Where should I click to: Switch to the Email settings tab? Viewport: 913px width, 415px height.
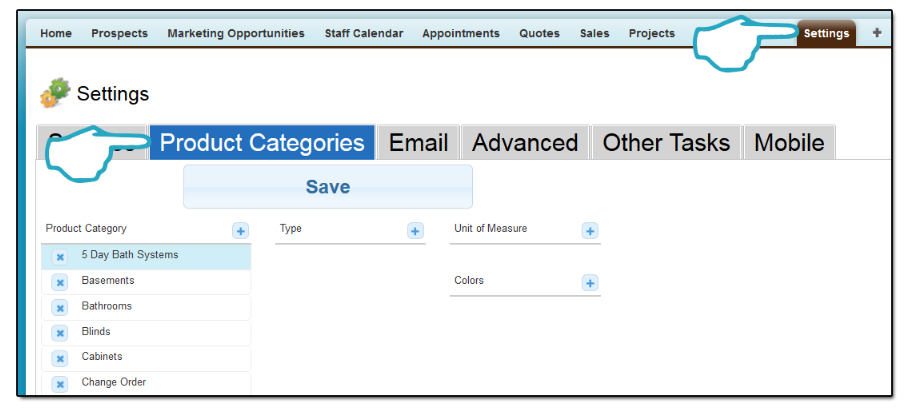pyautogui.click(x=418, y=143)
